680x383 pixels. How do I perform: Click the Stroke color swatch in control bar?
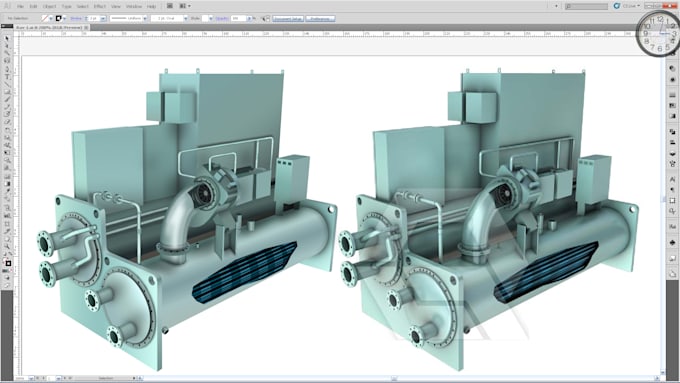pos(59,18)
